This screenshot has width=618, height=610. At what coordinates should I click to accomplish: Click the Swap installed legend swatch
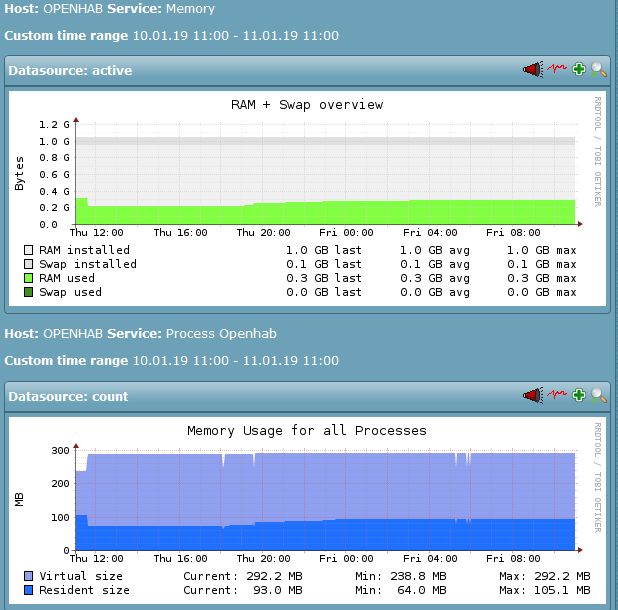click(x=29, y=264)
